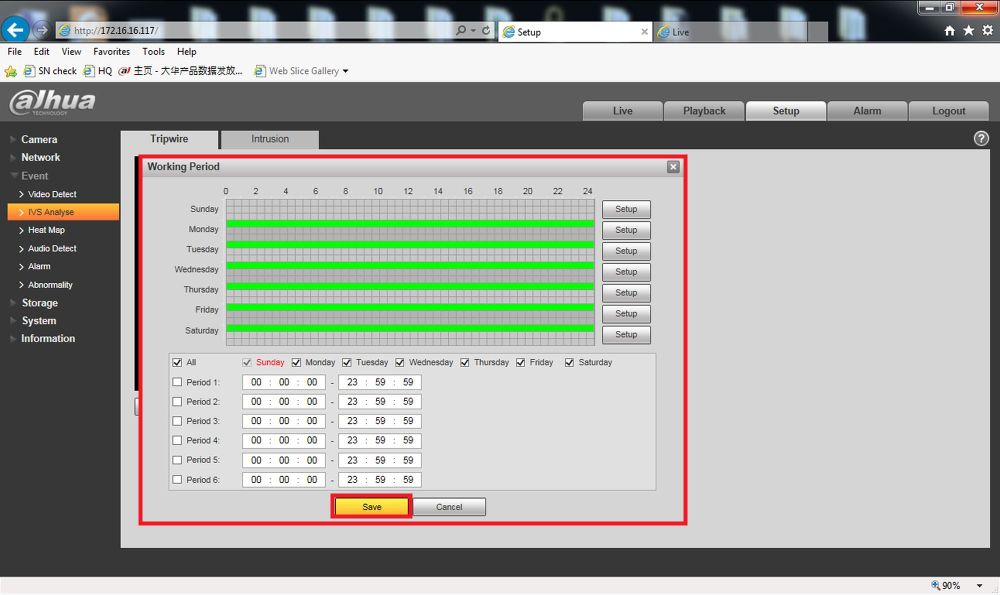Image resolution: width=1000 pixels, height=595 pixels.
Task: Open the browser Home icon
Action: tap(949, 31)
